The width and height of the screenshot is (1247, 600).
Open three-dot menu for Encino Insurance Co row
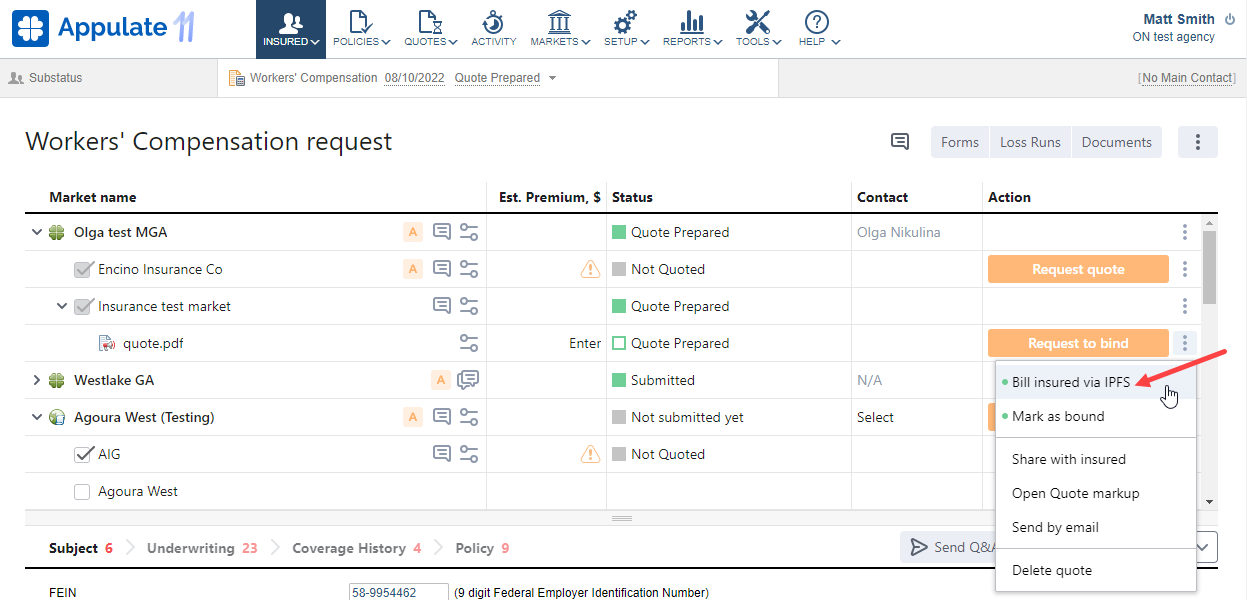(1185, 269)
